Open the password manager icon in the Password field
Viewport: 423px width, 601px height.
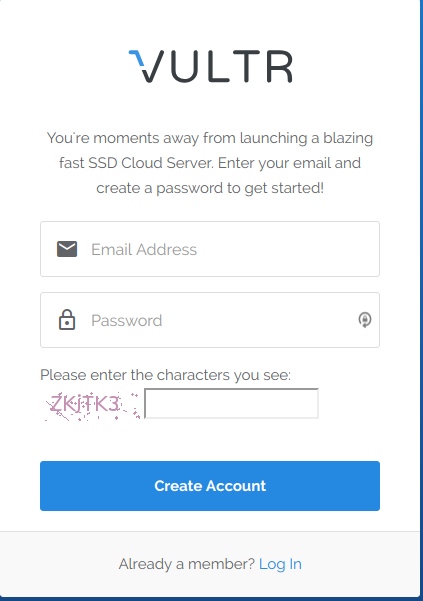pos(364,320)
